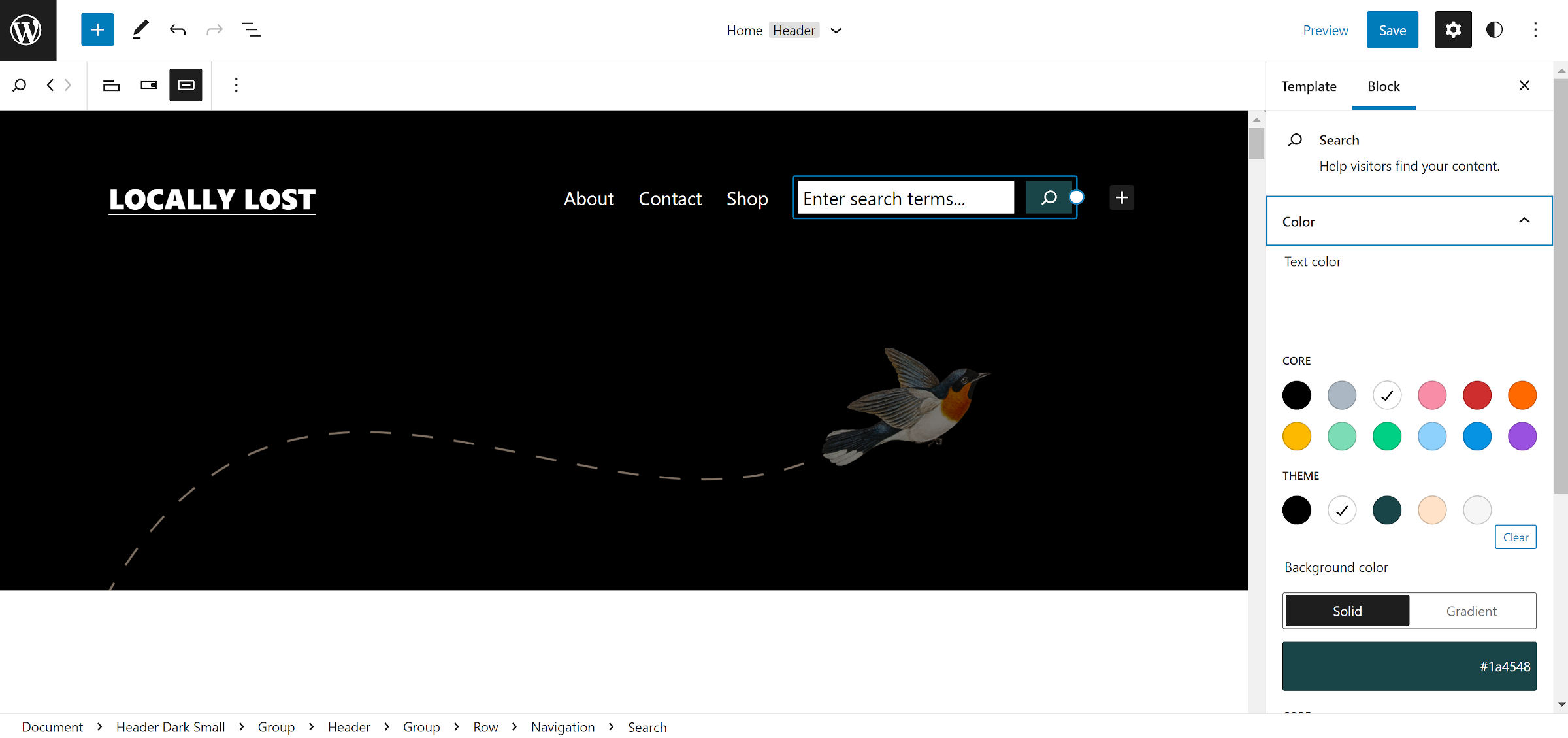Open the List View overview
Screen dimensions: 1568x738
251,29
